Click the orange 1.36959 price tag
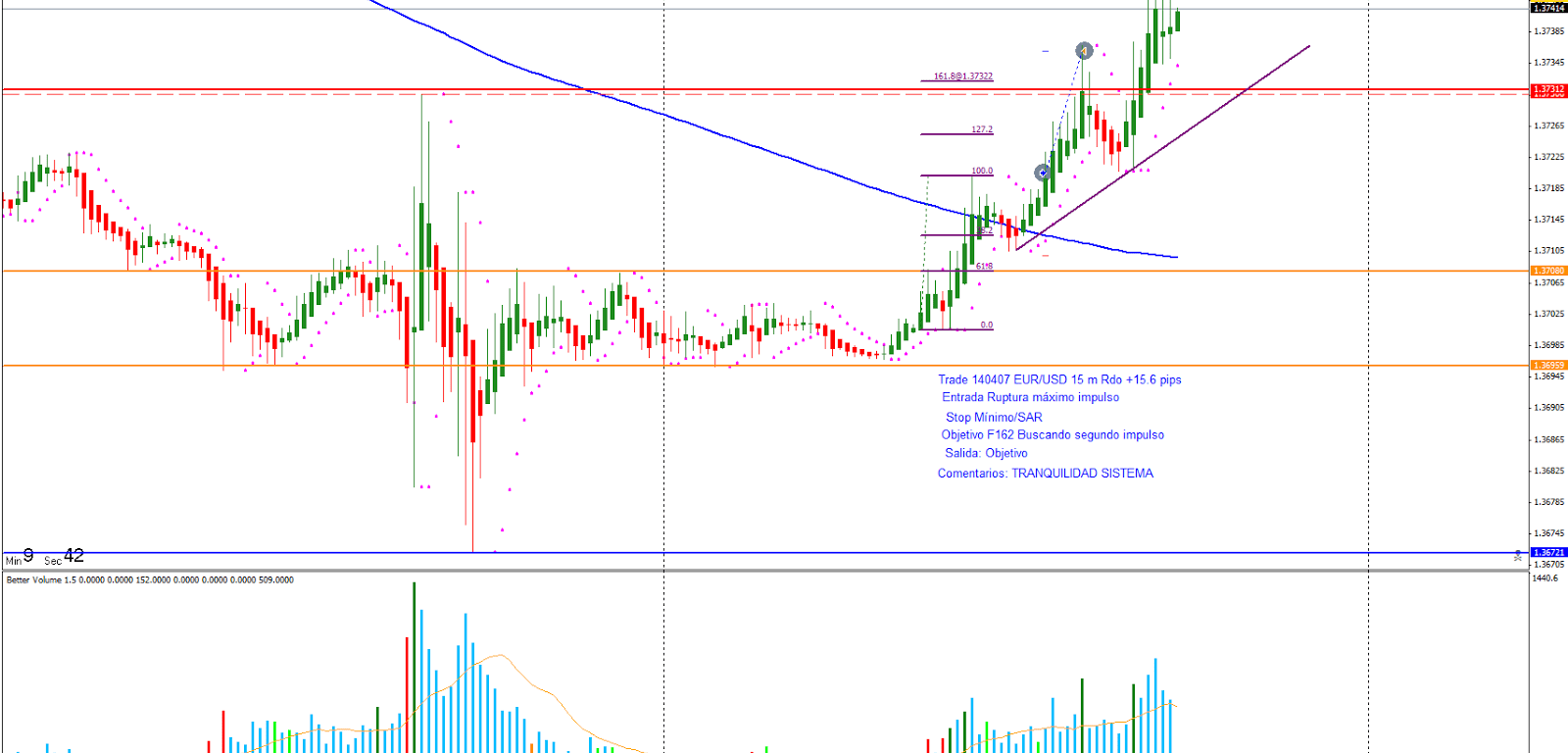This screenshot has height=753, width=1568. point(1548,365)
